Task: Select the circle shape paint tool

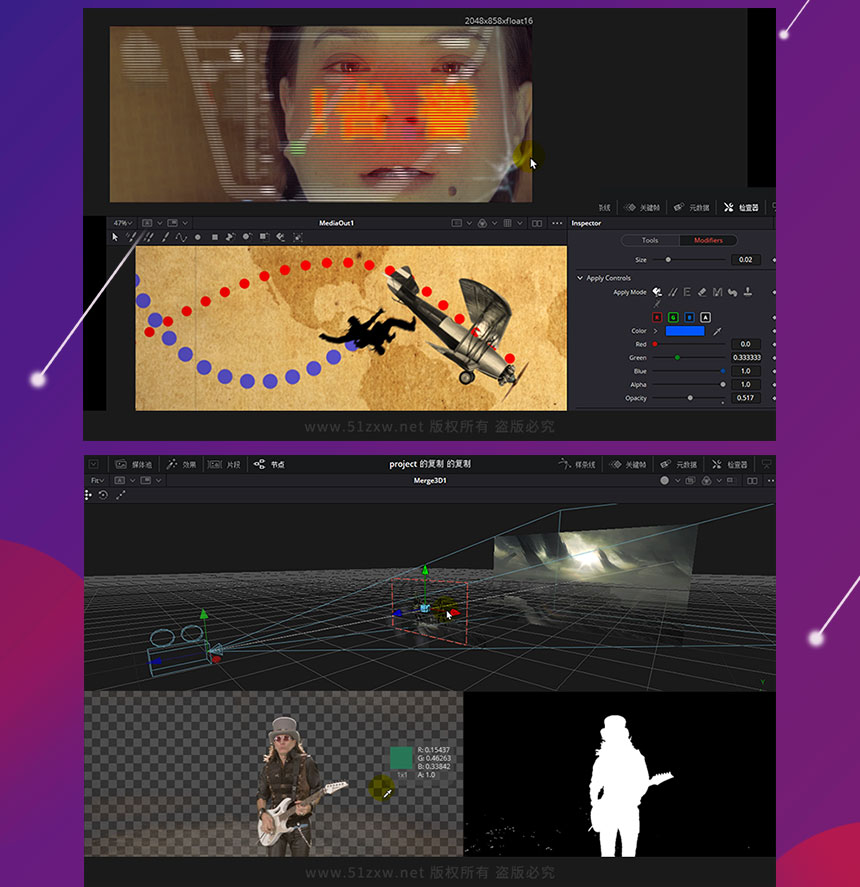Action: tap(197, 238)
